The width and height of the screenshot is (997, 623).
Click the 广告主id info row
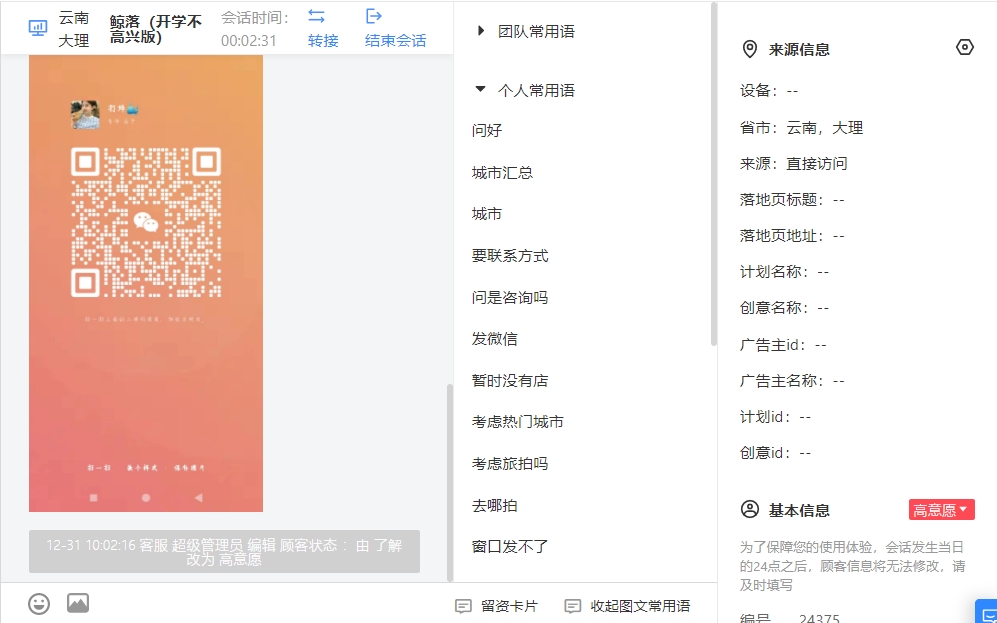click(783, 345)
